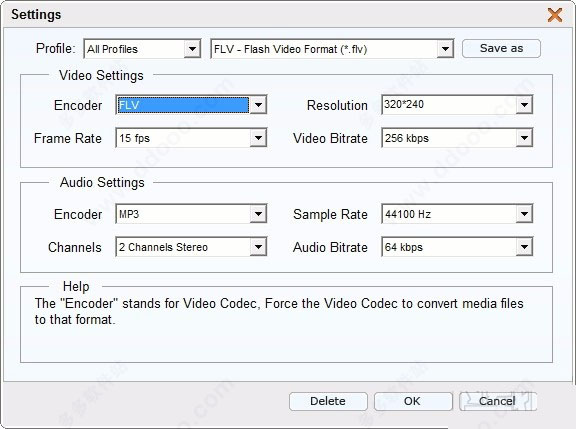Expand the Video Bitrate 256 kbps arrow
Screen dimensions: 576x429
(x=524, y=138)
